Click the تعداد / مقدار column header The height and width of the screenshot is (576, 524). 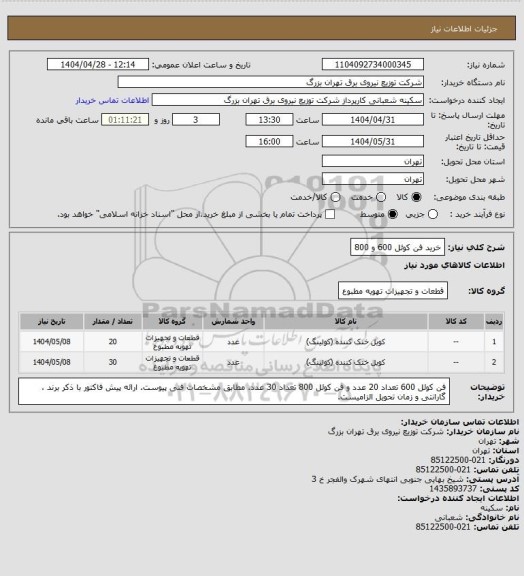[x=113, y=321]
